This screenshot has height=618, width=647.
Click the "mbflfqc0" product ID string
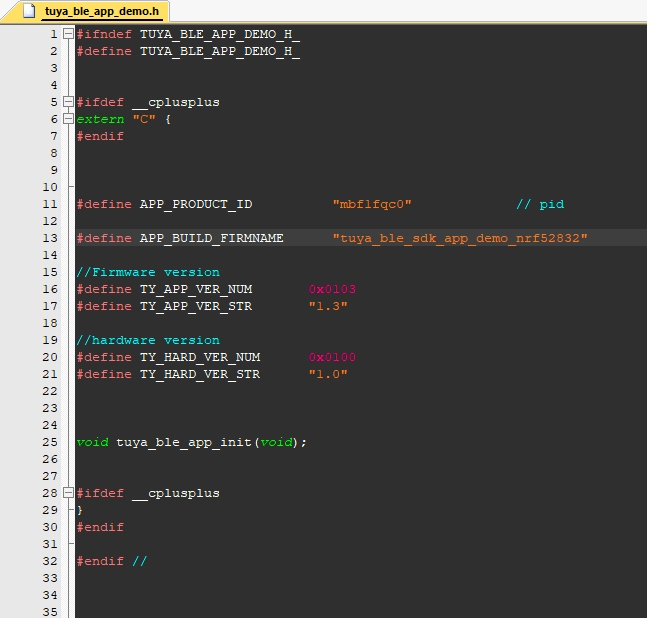[372, 204]
